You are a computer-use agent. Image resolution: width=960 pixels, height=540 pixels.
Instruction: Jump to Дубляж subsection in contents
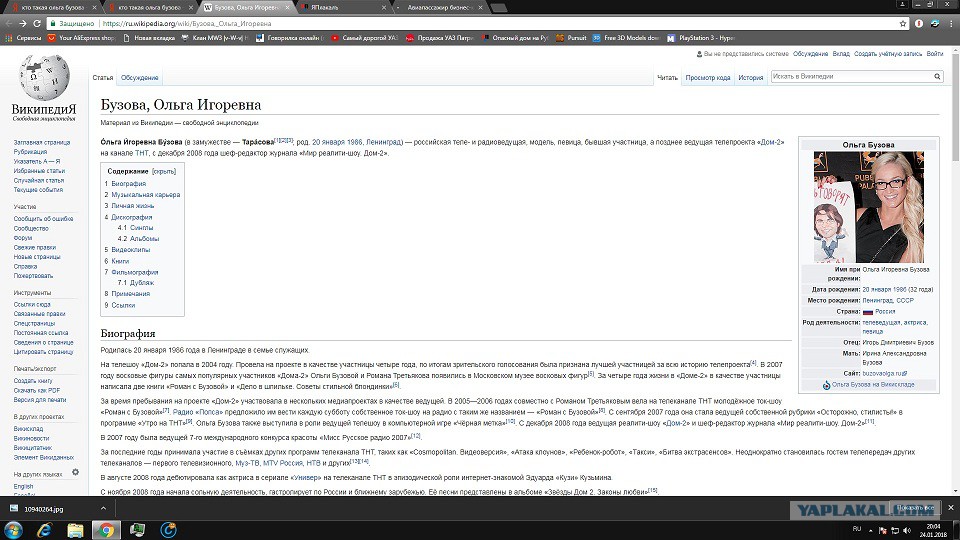(x=141, y=283)
